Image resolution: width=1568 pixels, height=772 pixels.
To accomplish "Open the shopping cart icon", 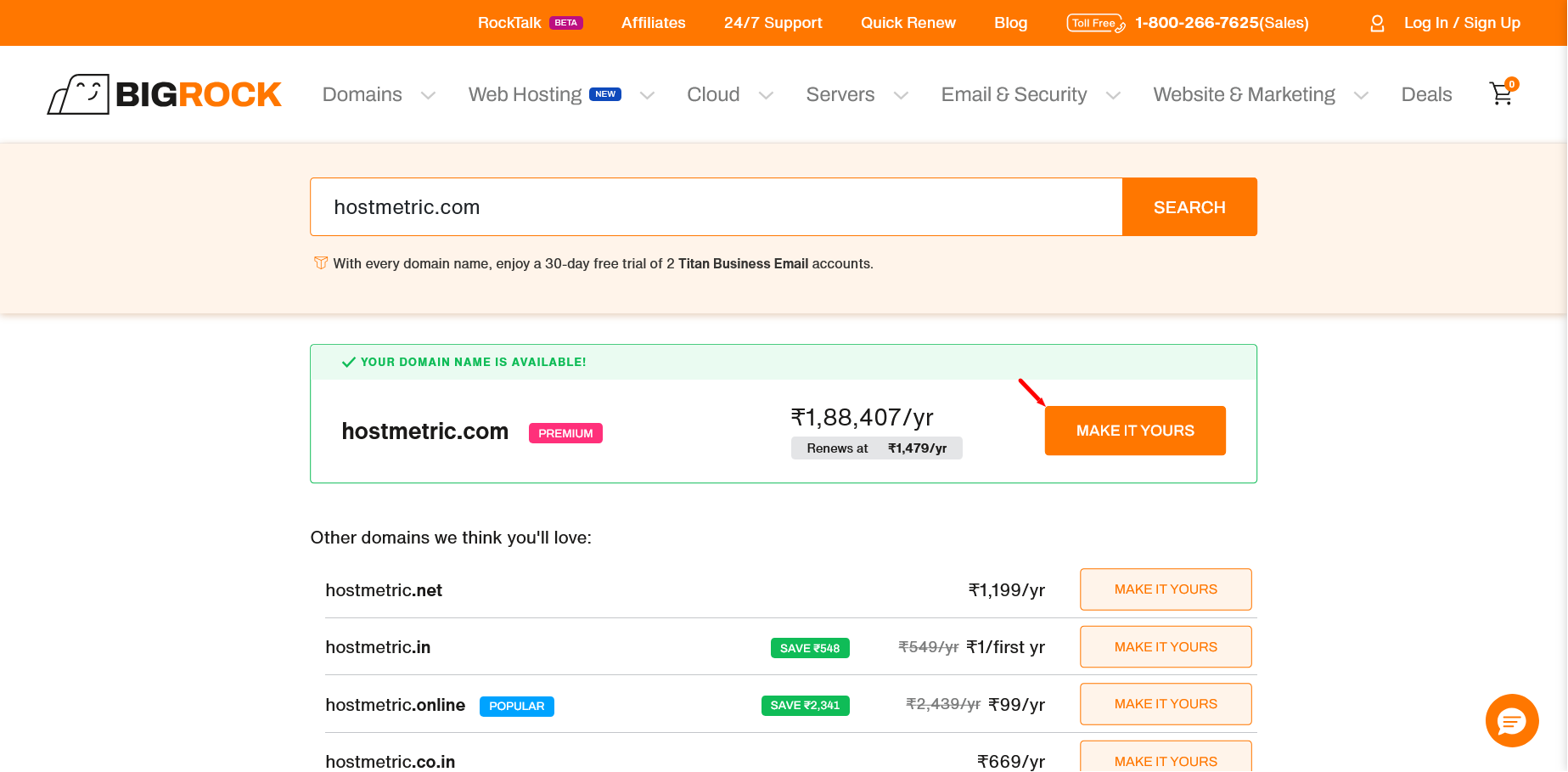I will tap(1503, 93).
